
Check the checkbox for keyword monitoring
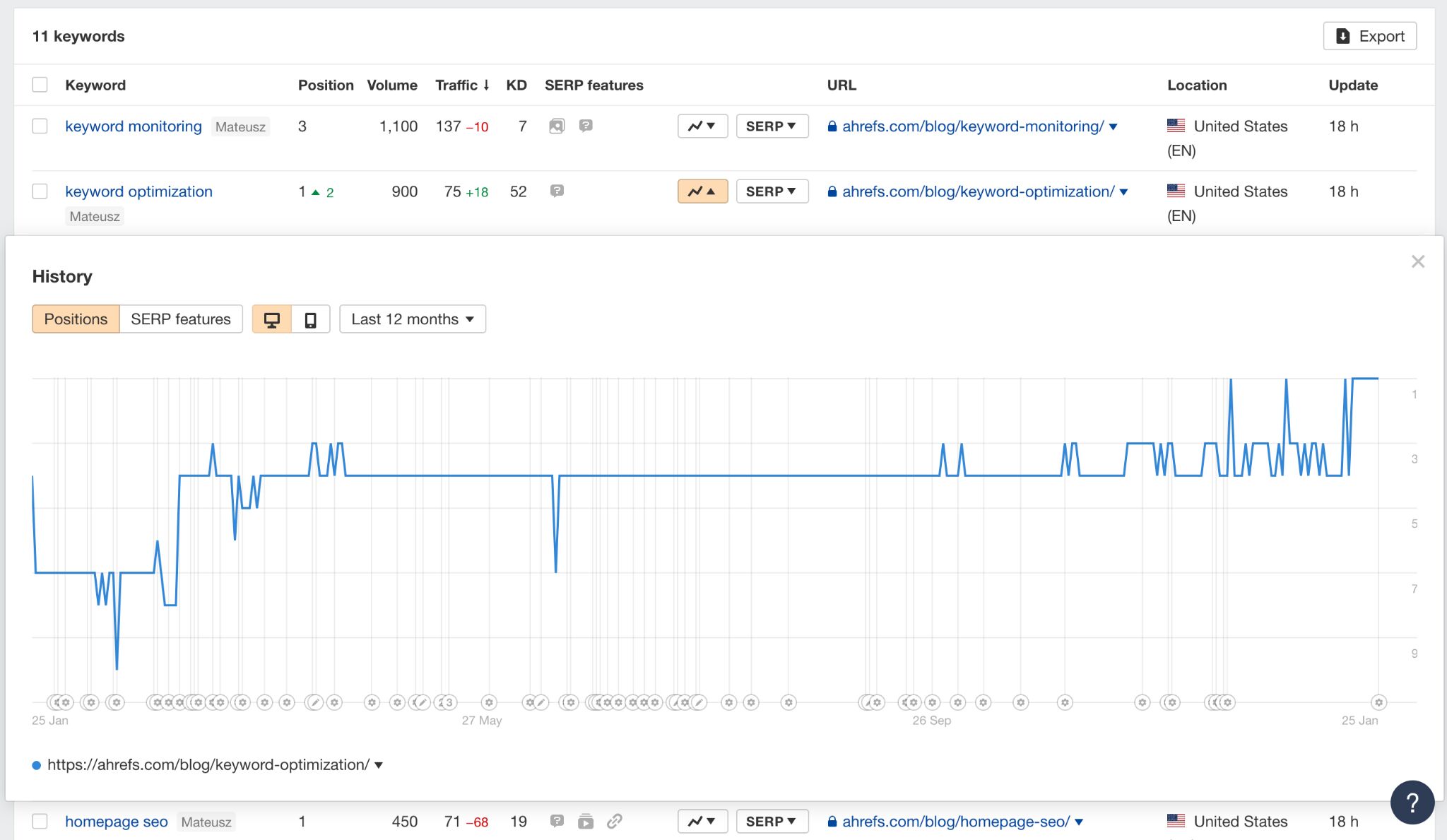click(x=40, y=126)
